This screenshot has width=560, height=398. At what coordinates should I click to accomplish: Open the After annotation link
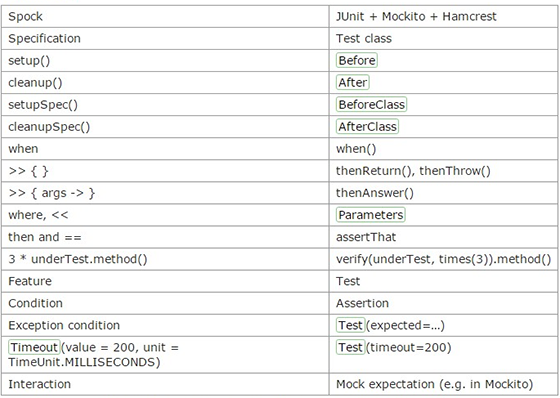click(352, 83)
